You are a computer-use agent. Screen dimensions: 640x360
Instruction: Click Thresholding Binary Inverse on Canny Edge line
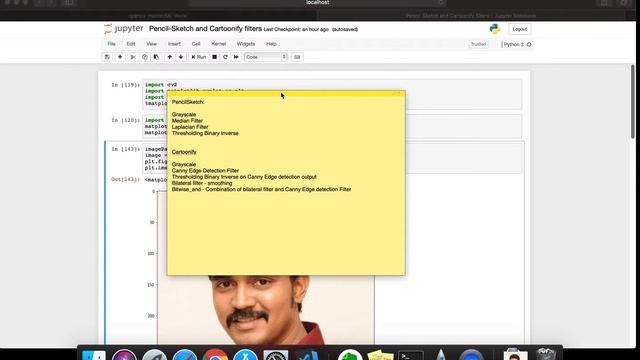(244, 177)
